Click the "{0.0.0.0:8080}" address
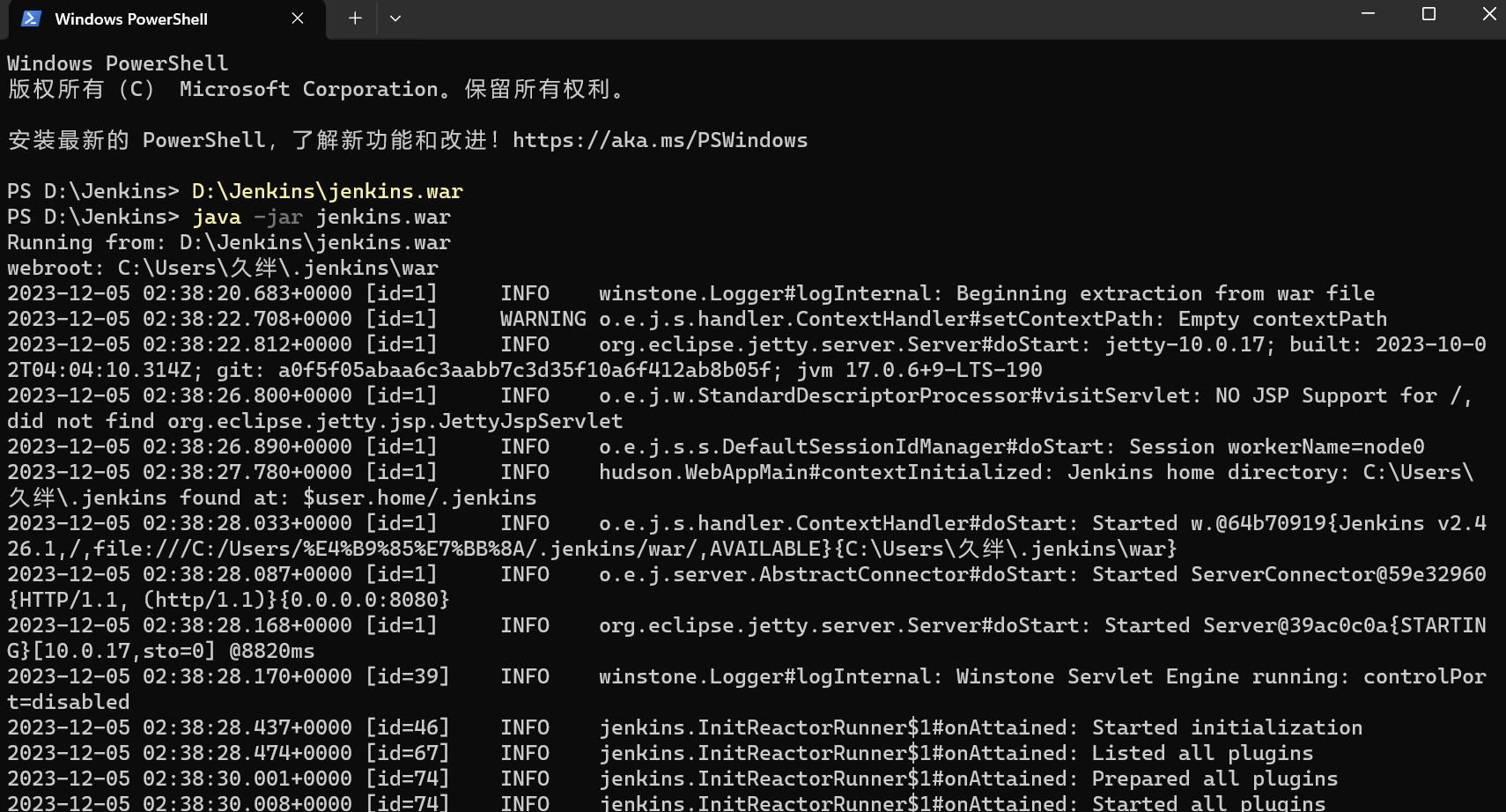1506x812 pixels. coord(365,601)
